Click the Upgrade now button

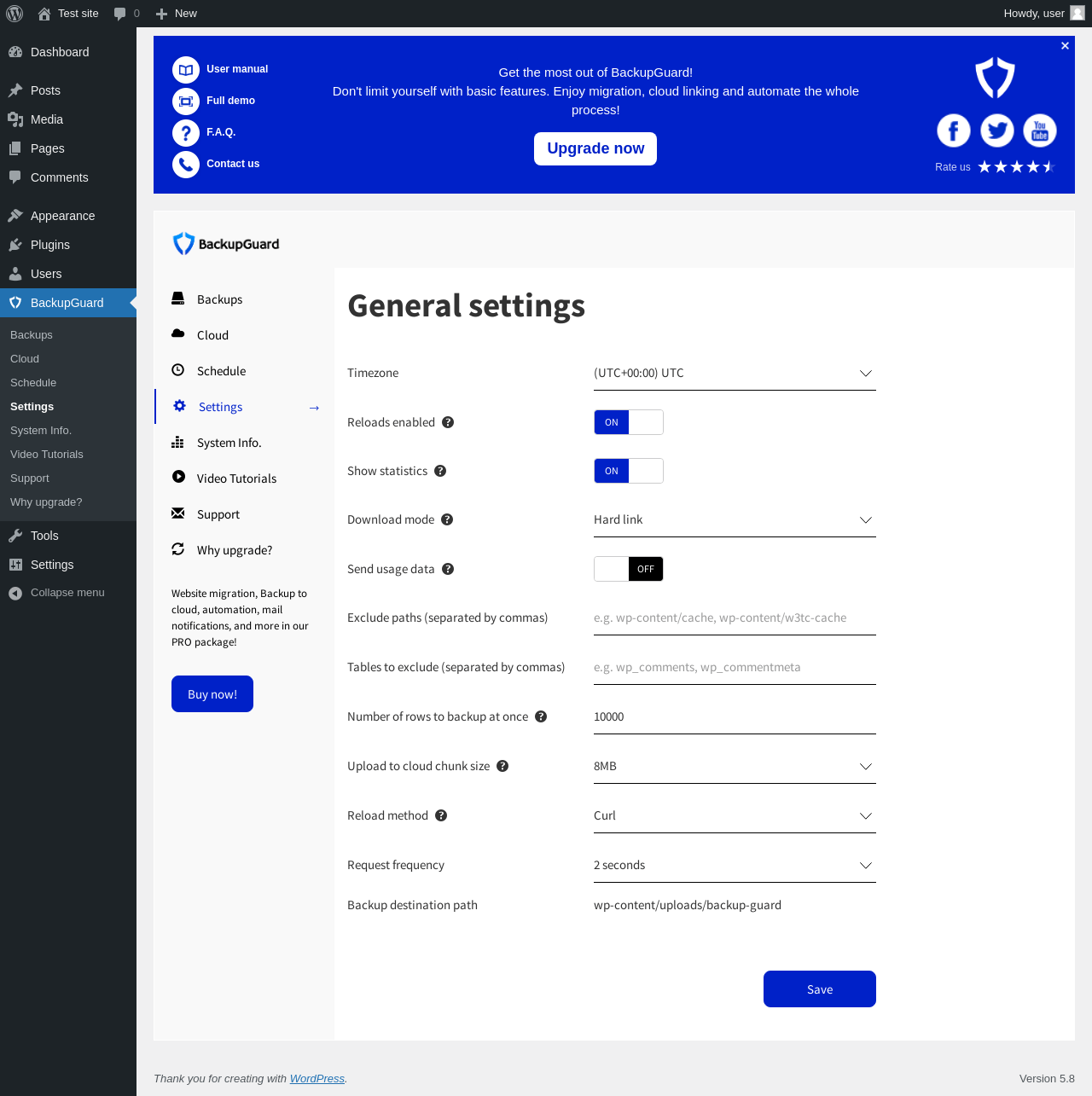595,148
